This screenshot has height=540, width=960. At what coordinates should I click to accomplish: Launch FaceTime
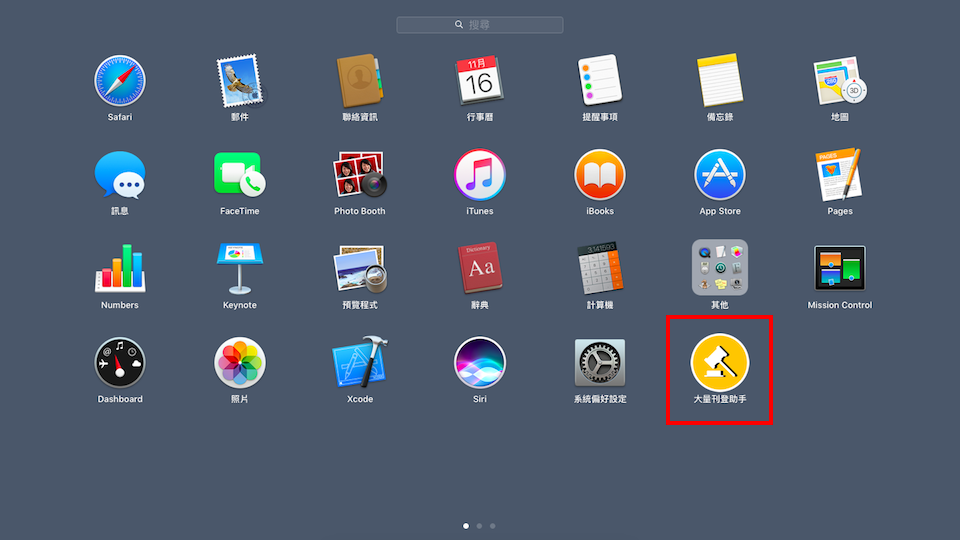(x=240, y=175)
